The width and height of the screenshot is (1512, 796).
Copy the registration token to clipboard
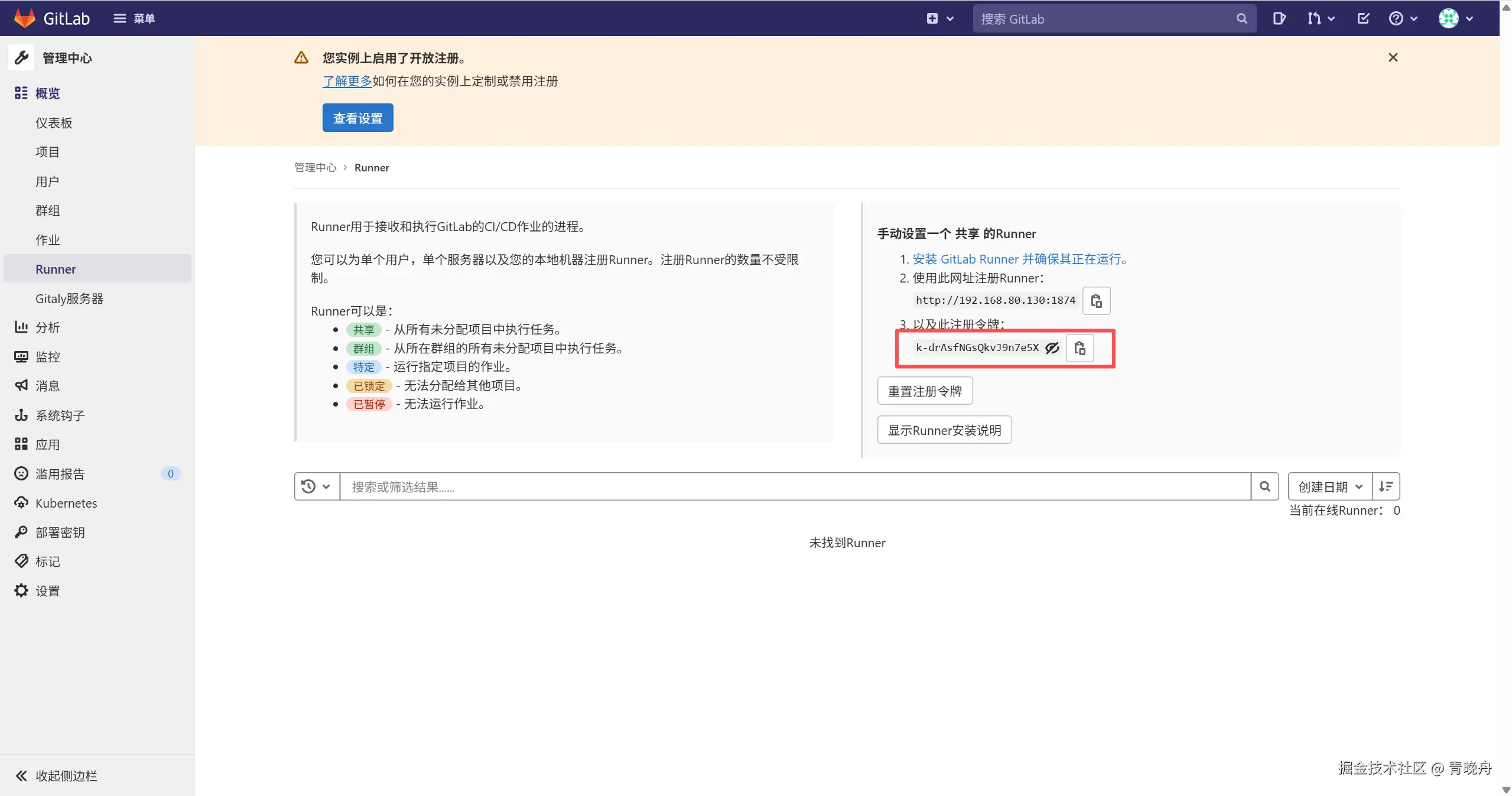1079,349
